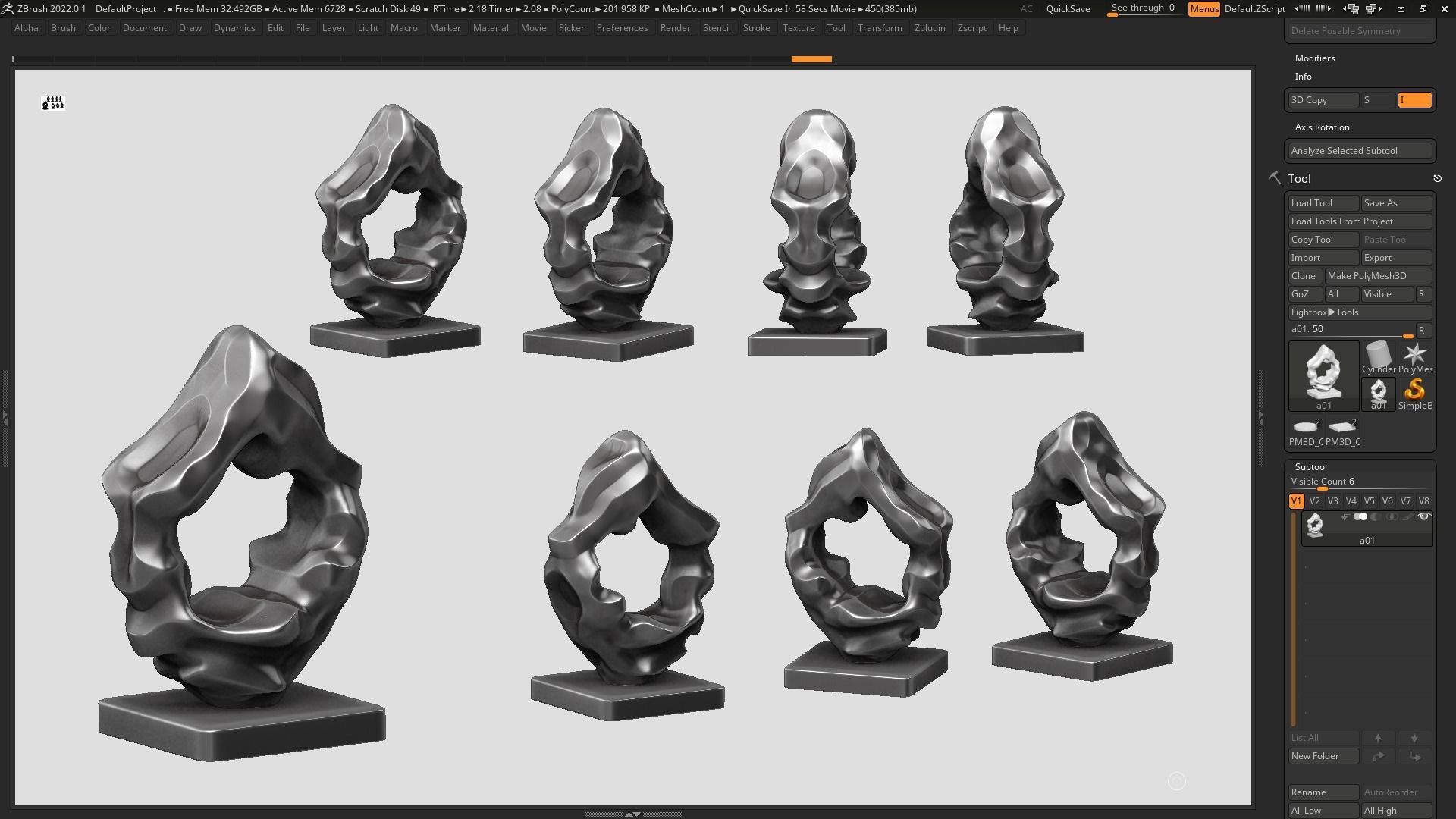
Task: Open the Stroke menu
Action: (x=756, y=28)
